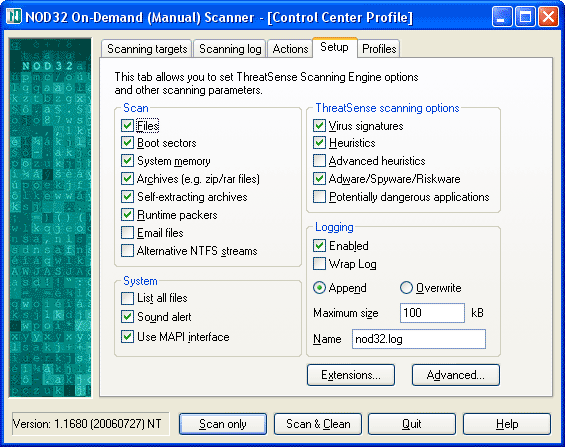Select the Overwrite radio button

pyautogui.click(x=406, y=288)
